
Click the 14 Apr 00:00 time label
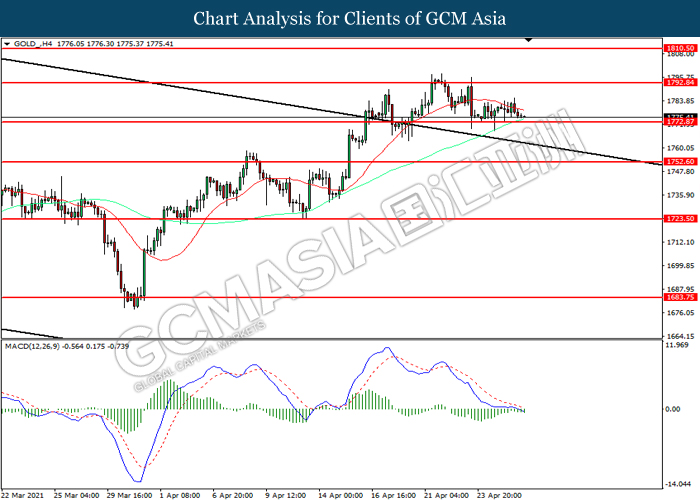click(x=340, y=495)
